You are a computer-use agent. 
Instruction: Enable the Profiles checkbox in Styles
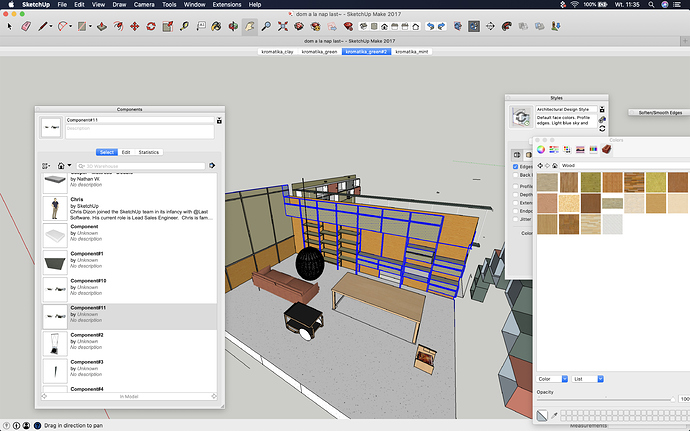(x=515, y=186)
